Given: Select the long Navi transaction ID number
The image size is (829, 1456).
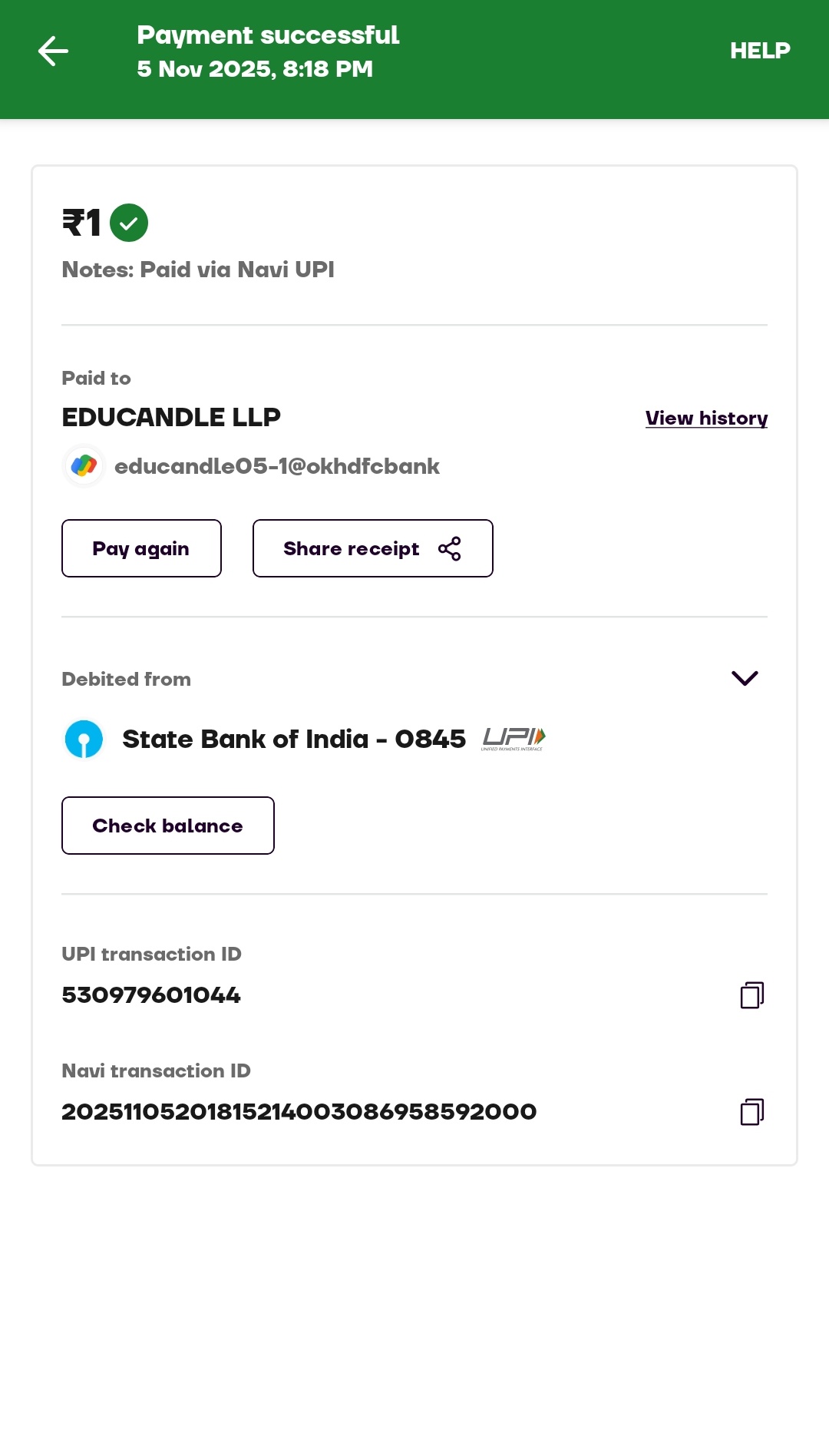Looking at the screenshot, I should coord(299,1112).
